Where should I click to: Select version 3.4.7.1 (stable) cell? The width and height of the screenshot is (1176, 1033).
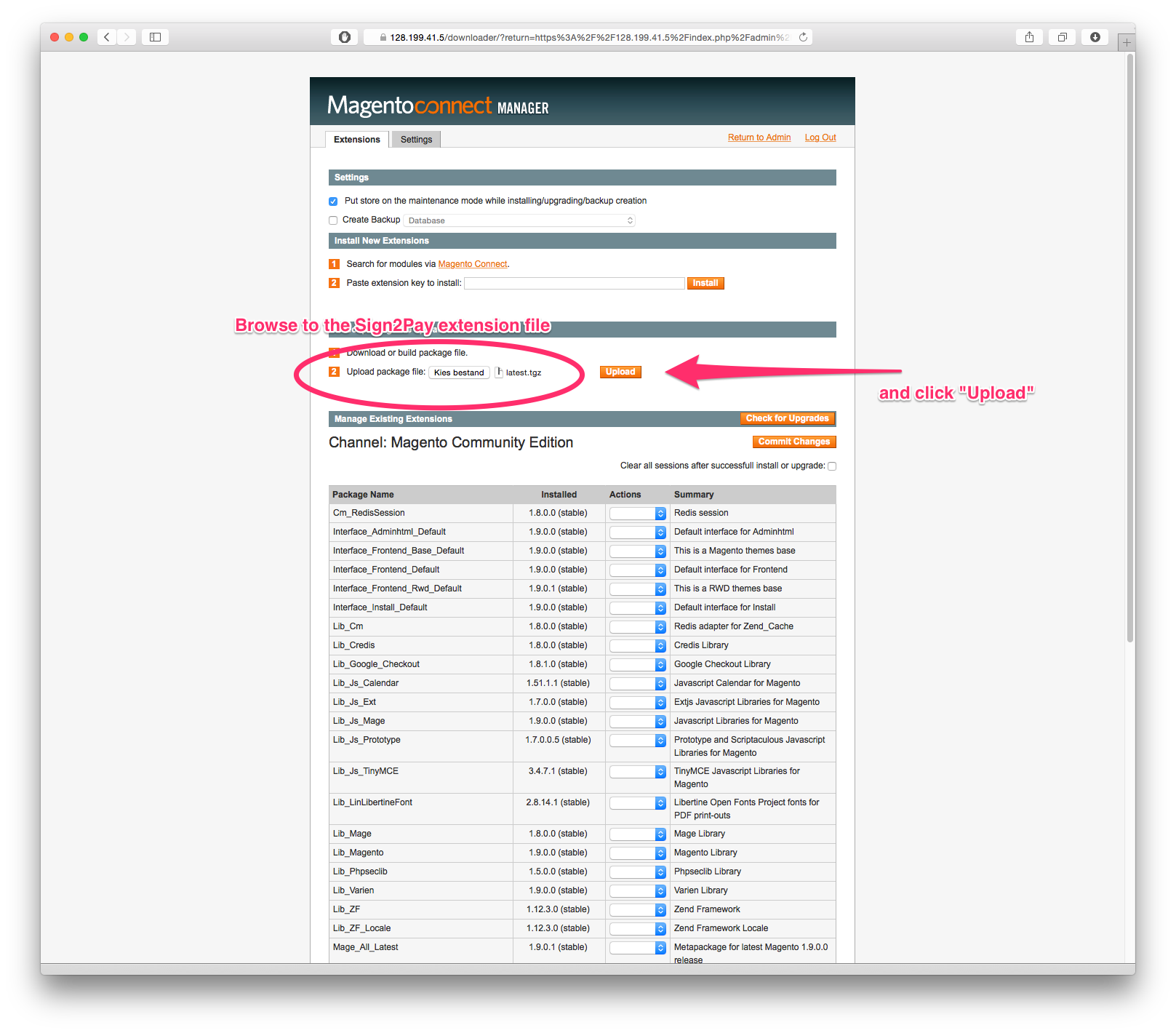coord(558,771)
